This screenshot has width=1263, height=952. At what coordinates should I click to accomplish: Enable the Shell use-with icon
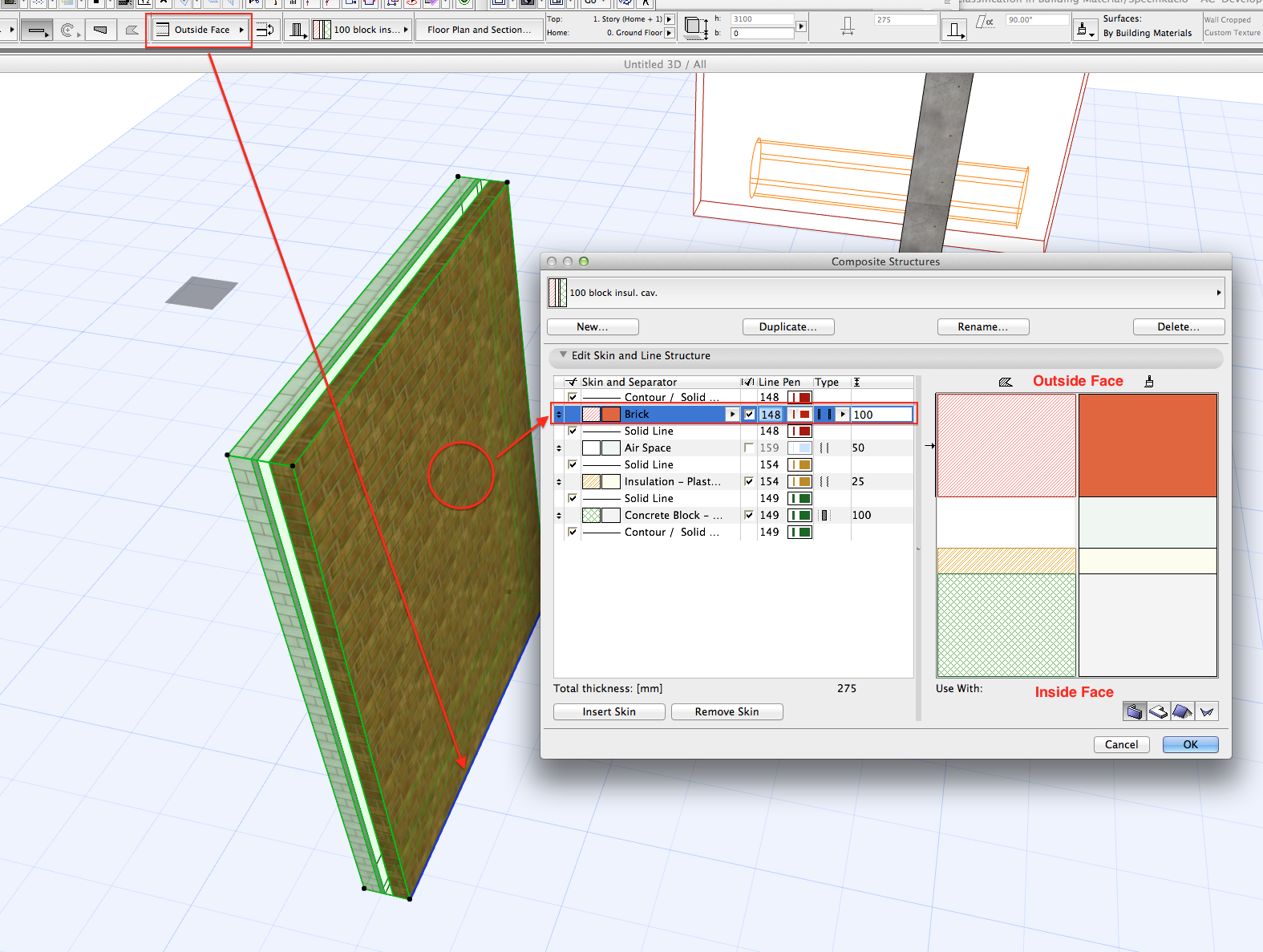point(1207,711)
